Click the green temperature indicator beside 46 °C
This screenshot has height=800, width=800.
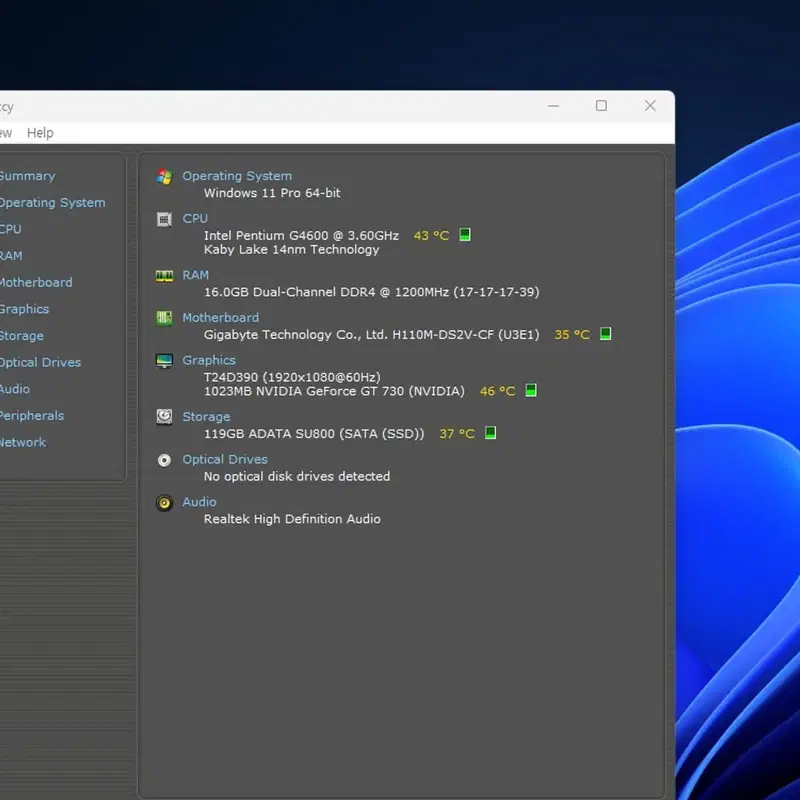(531, 390)
